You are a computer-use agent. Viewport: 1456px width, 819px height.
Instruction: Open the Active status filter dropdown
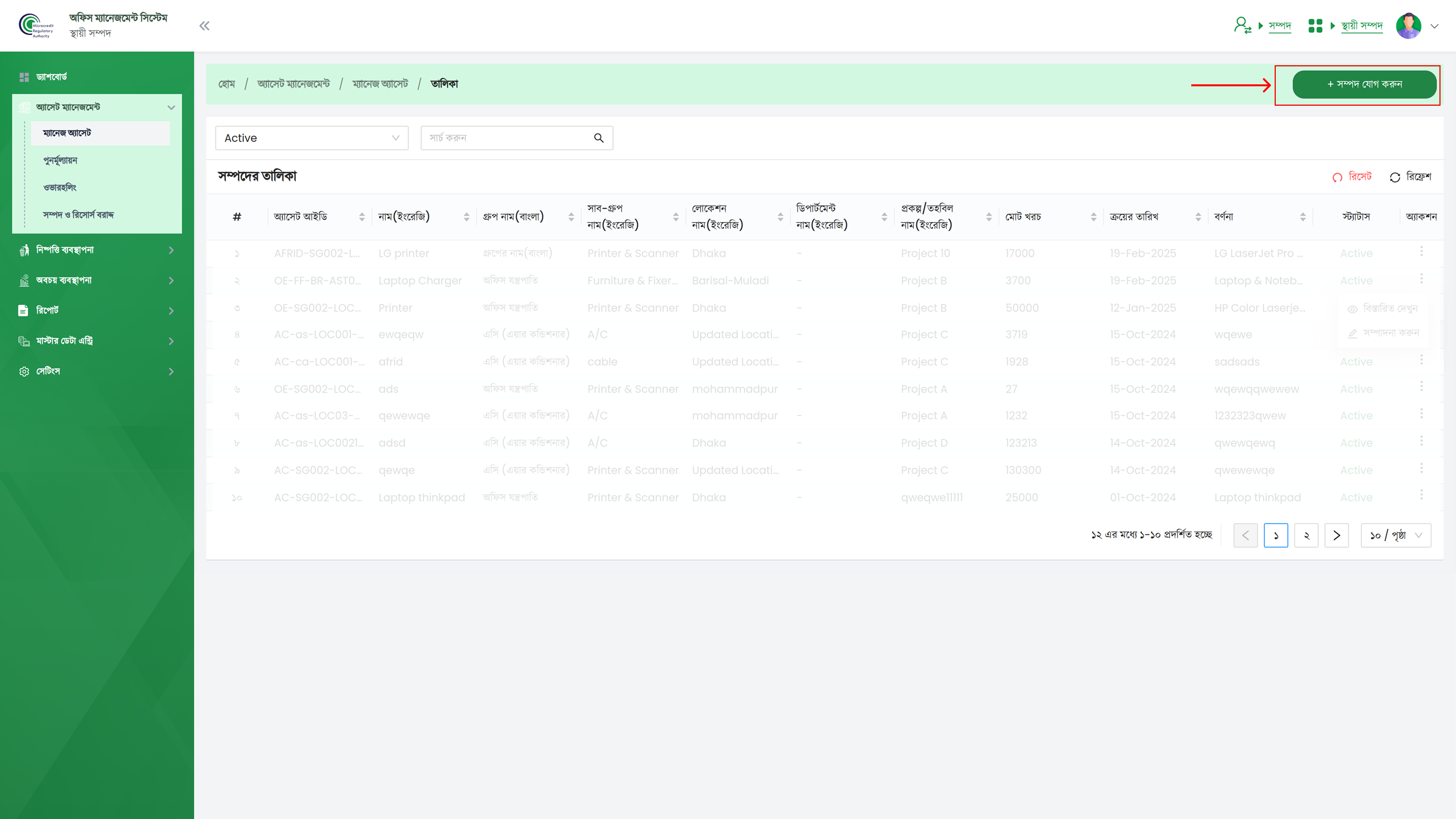(311, 138)
